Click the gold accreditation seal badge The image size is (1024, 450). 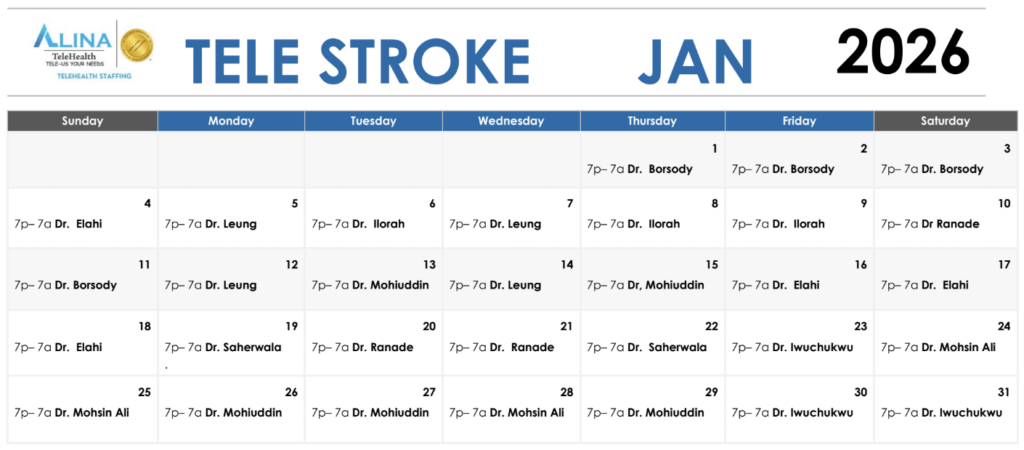135,46
